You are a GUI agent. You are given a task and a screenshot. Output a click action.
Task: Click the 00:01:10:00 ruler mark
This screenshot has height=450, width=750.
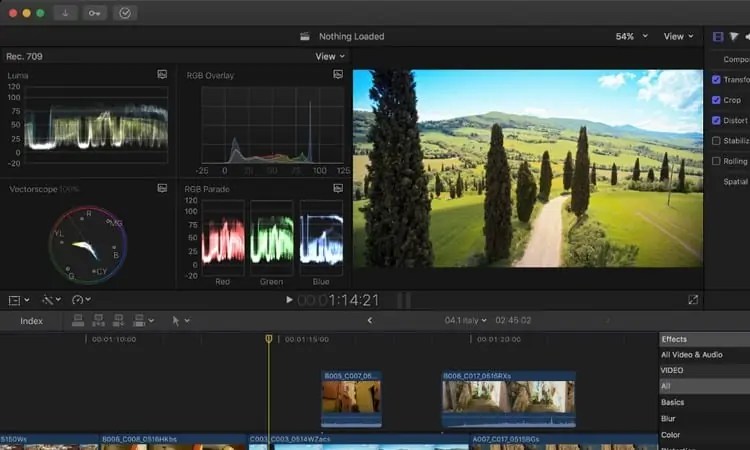coord(114,340)
